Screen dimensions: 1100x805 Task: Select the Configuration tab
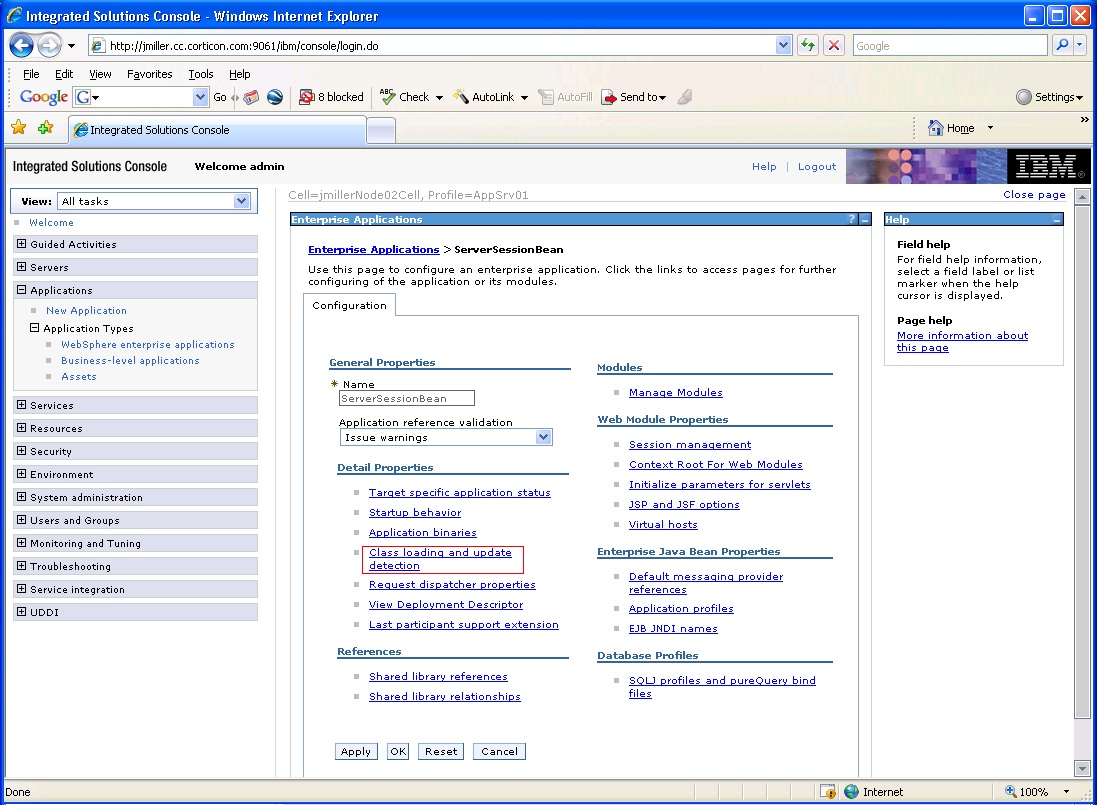coord(349,305)
